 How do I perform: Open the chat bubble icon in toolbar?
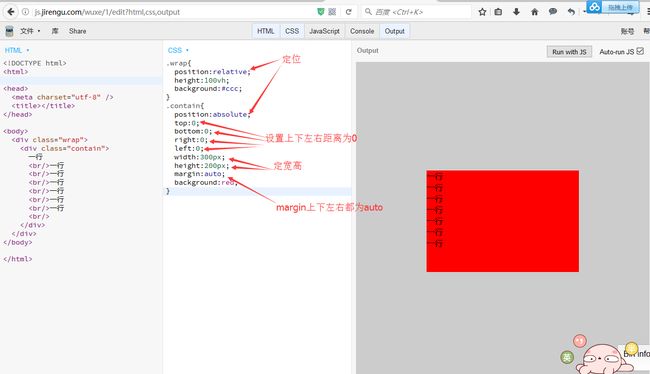pos(553,12)
